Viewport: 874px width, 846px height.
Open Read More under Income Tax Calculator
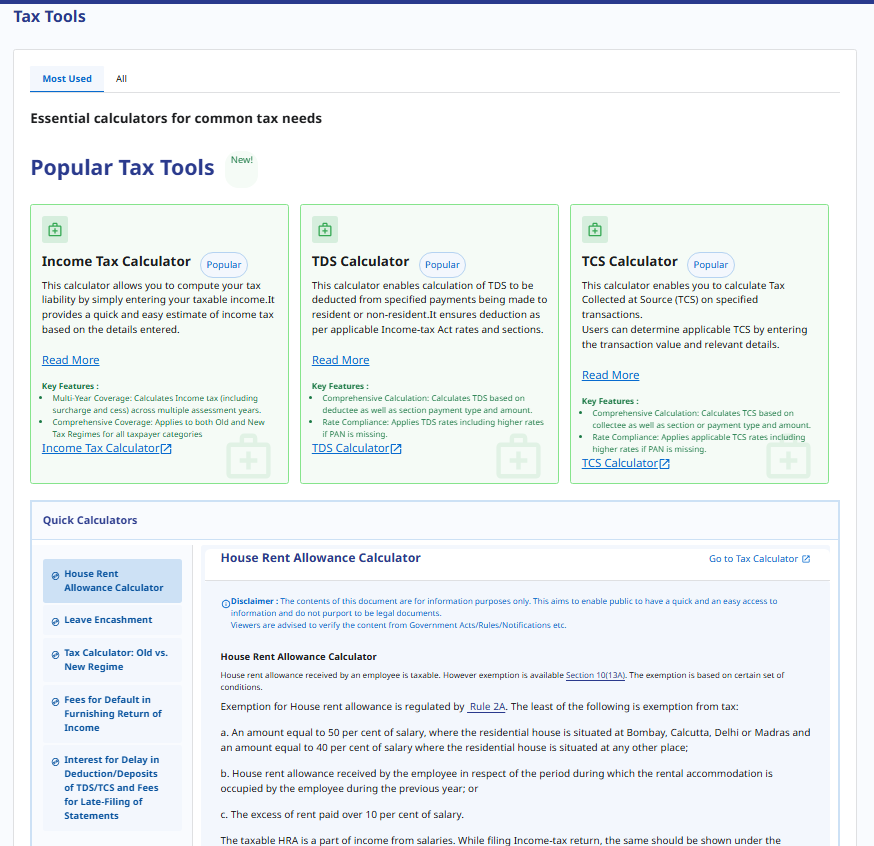[x=70, y=360]
